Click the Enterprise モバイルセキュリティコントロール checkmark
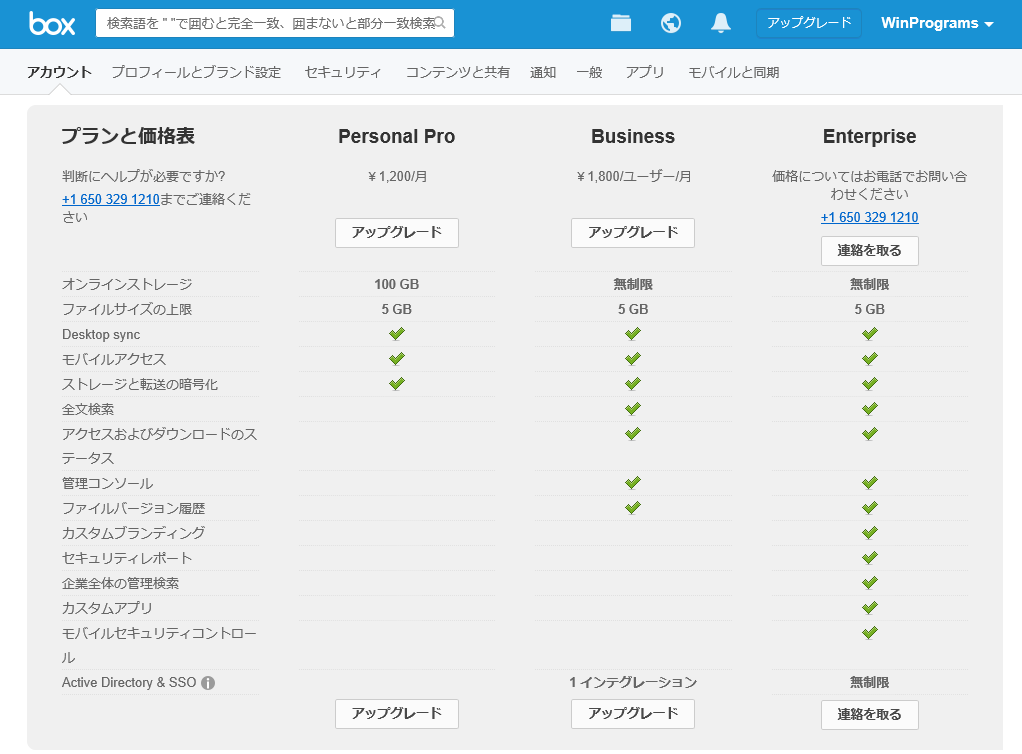The image size is (1022, 754). point(869,632)
